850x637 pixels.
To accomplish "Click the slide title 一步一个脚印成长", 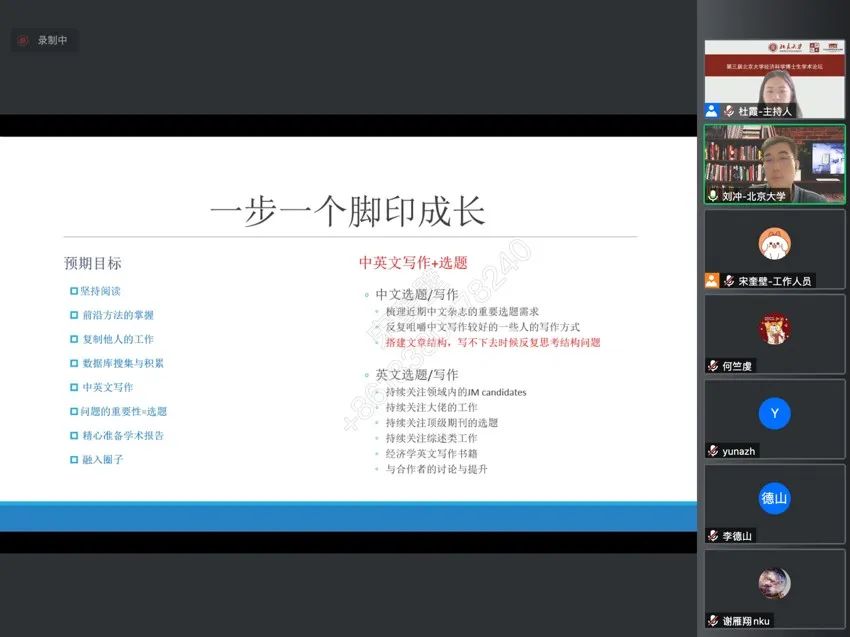I will pyautogui.click(x=347, y=212).
